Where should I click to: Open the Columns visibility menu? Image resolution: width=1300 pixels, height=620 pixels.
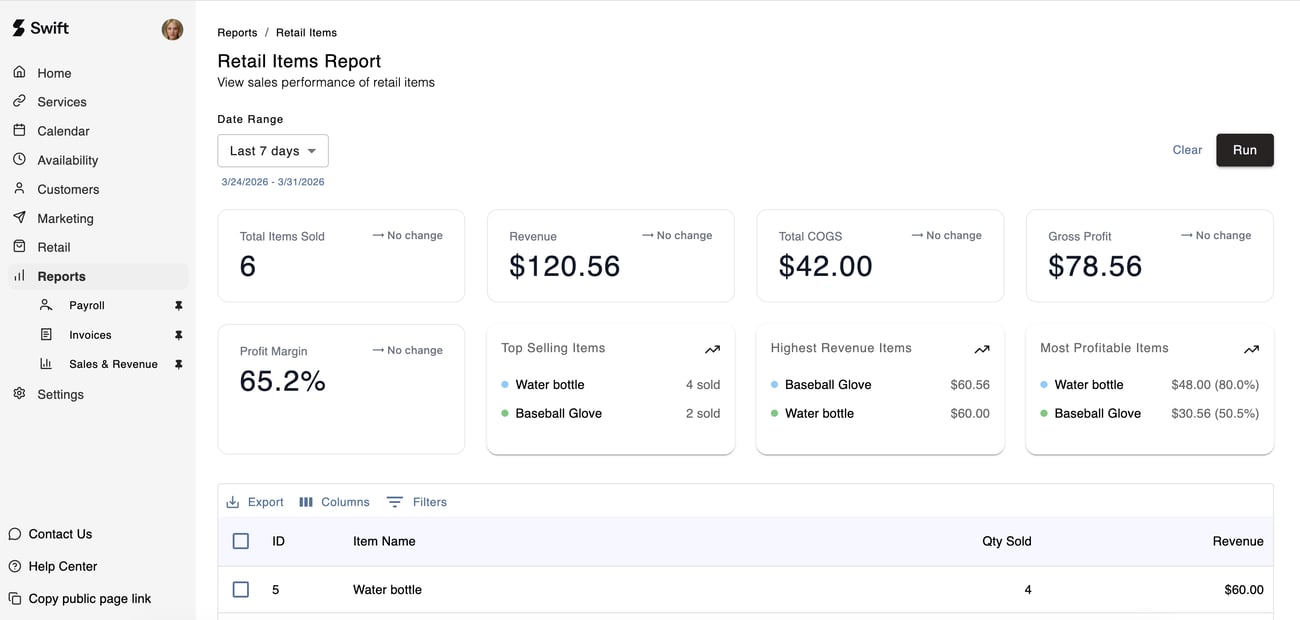(x=334, y=502)
